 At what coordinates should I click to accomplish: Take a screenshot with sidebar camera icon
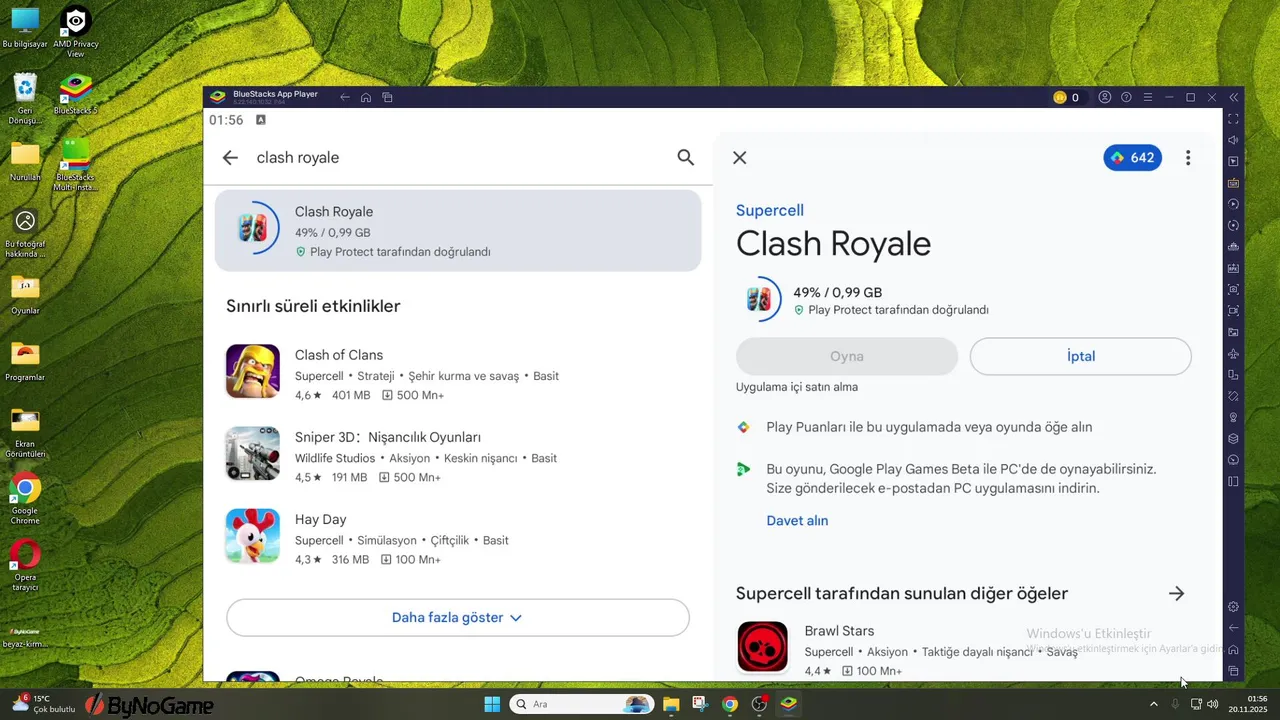[x=1233, y=289]
